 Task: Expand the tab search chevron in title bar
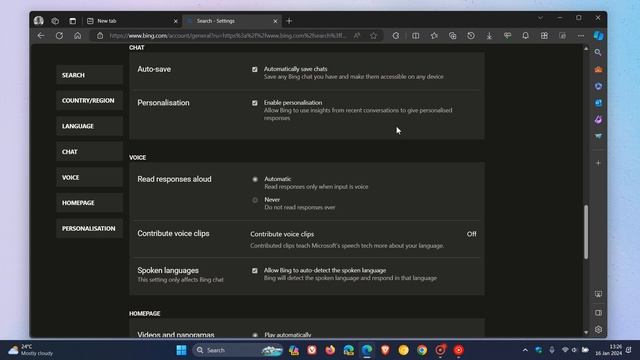(x=540, y=18)
